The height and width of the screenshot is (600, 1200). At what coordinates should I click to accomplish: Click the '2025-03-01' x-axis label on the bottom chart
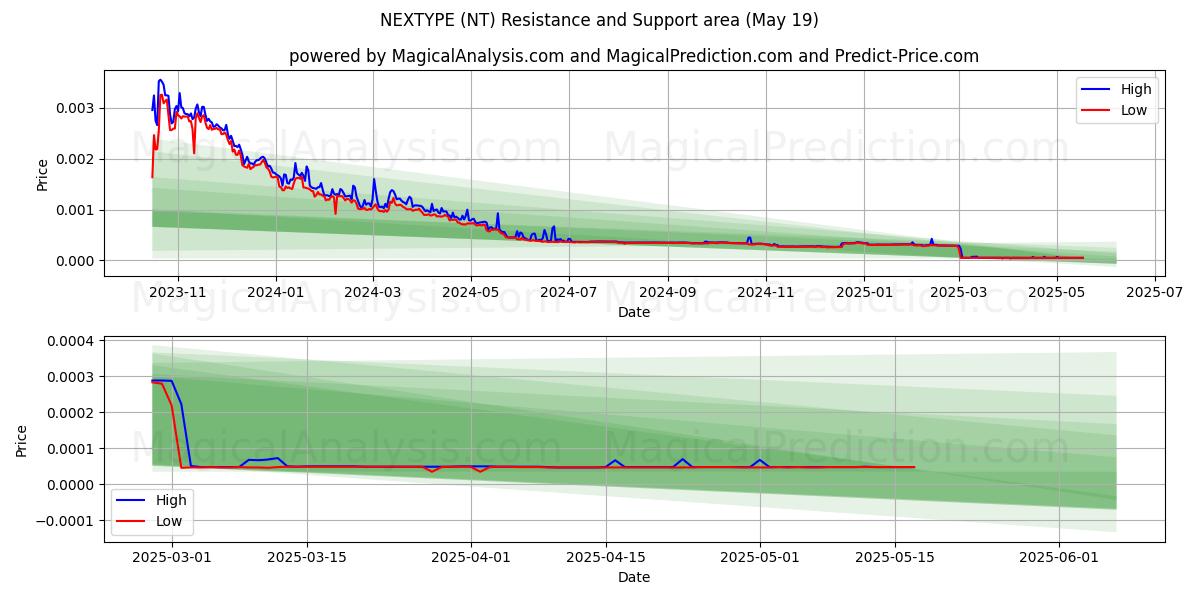172,558
